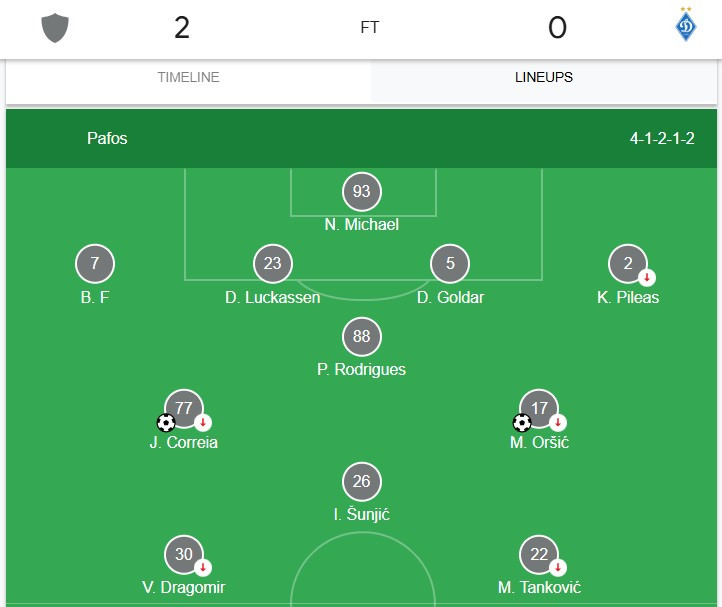
Task: Click the goal ball icon by J. Correia
Action: [166, 422]
